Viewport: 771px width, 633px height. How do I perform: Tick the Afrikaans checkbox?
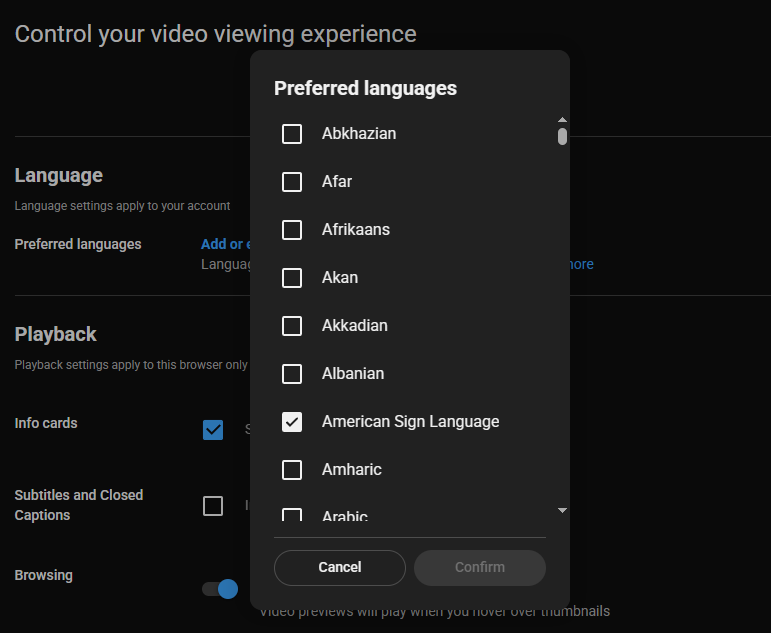[x=292, y=230]
